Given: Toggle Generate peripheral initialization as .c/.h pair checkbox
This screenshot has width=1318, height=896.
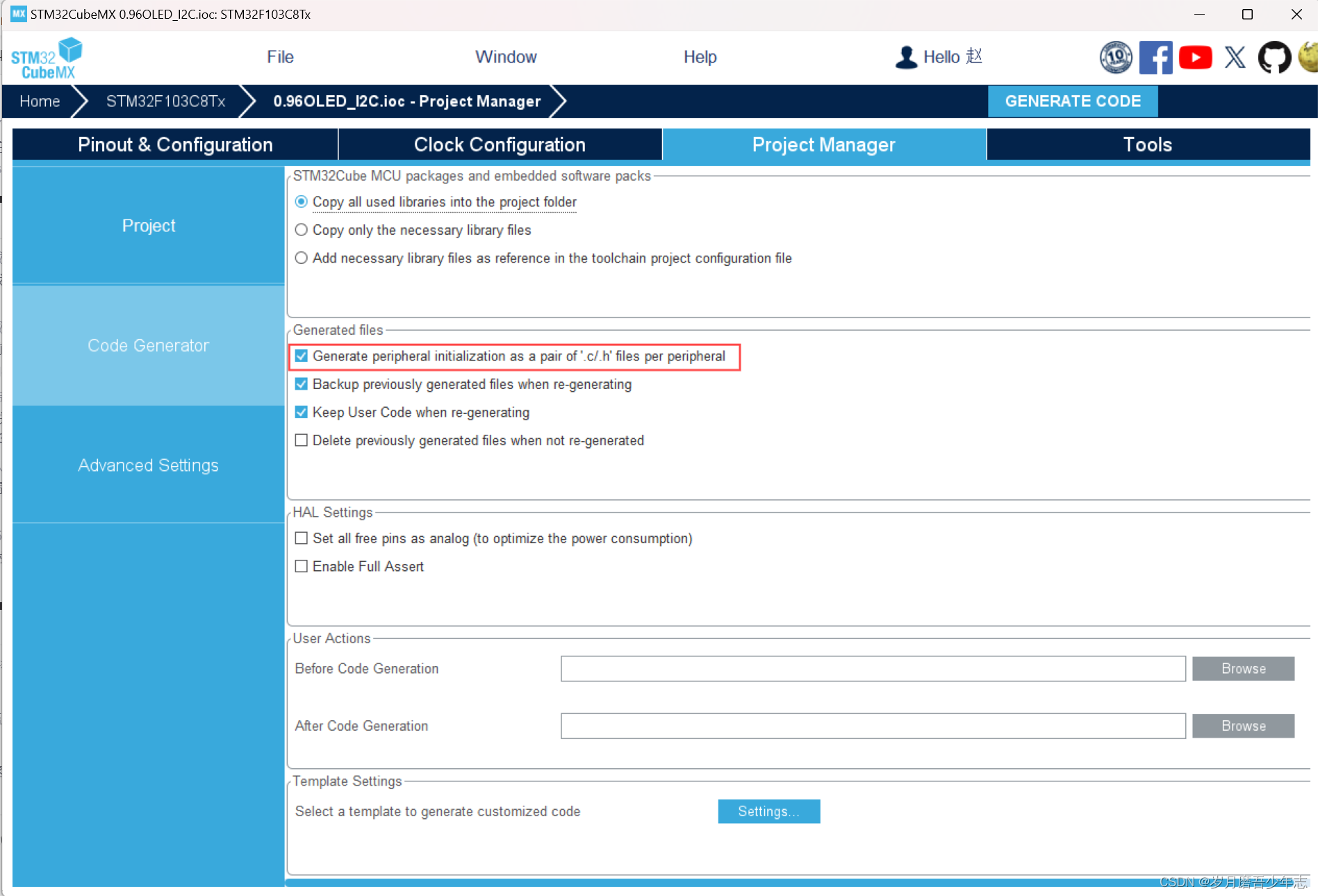Looking at the screenshot, I should click(x=301, y=356).
